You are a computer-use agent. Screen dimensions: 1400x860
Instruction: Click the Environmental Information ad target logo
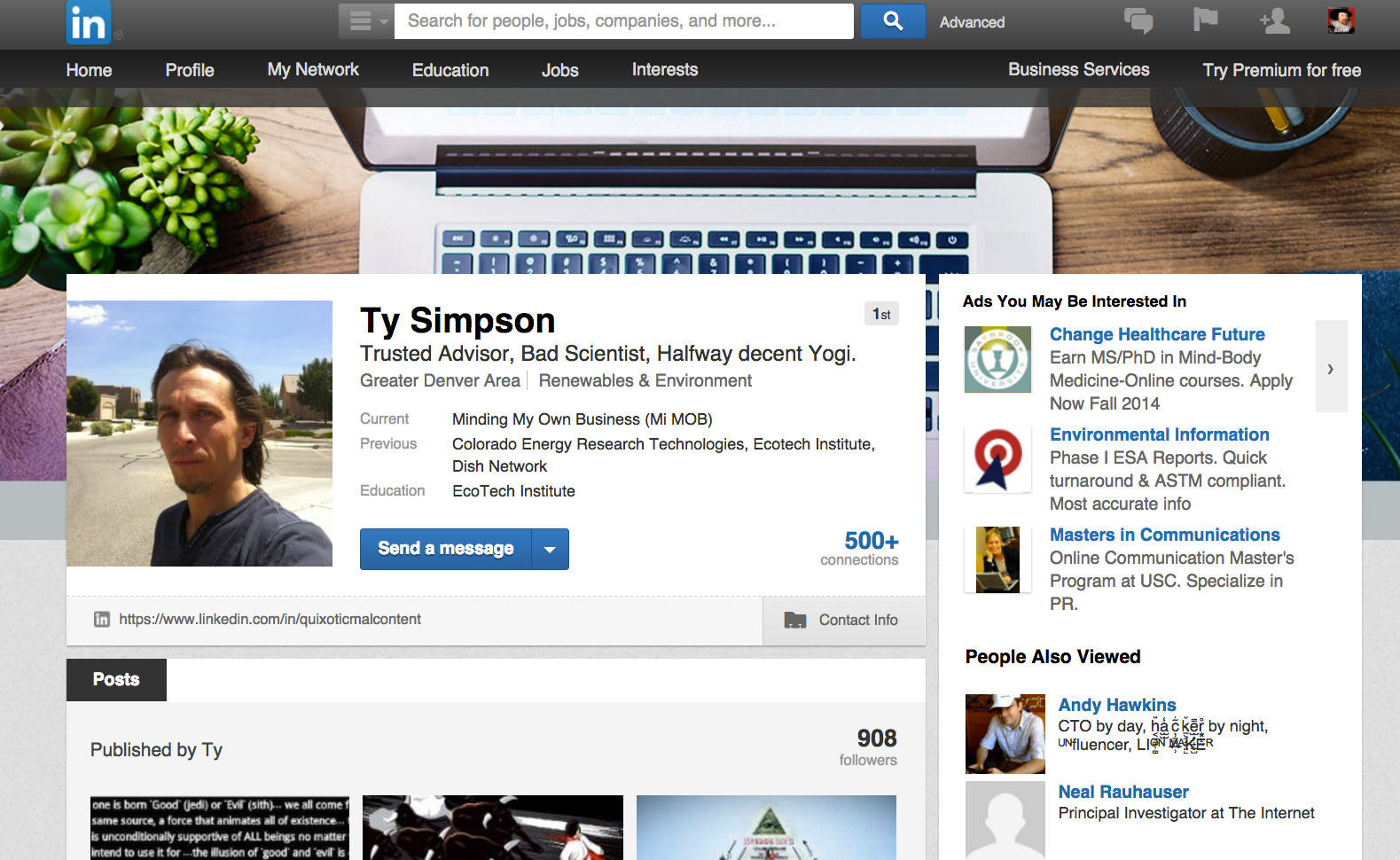click(998, 459)
